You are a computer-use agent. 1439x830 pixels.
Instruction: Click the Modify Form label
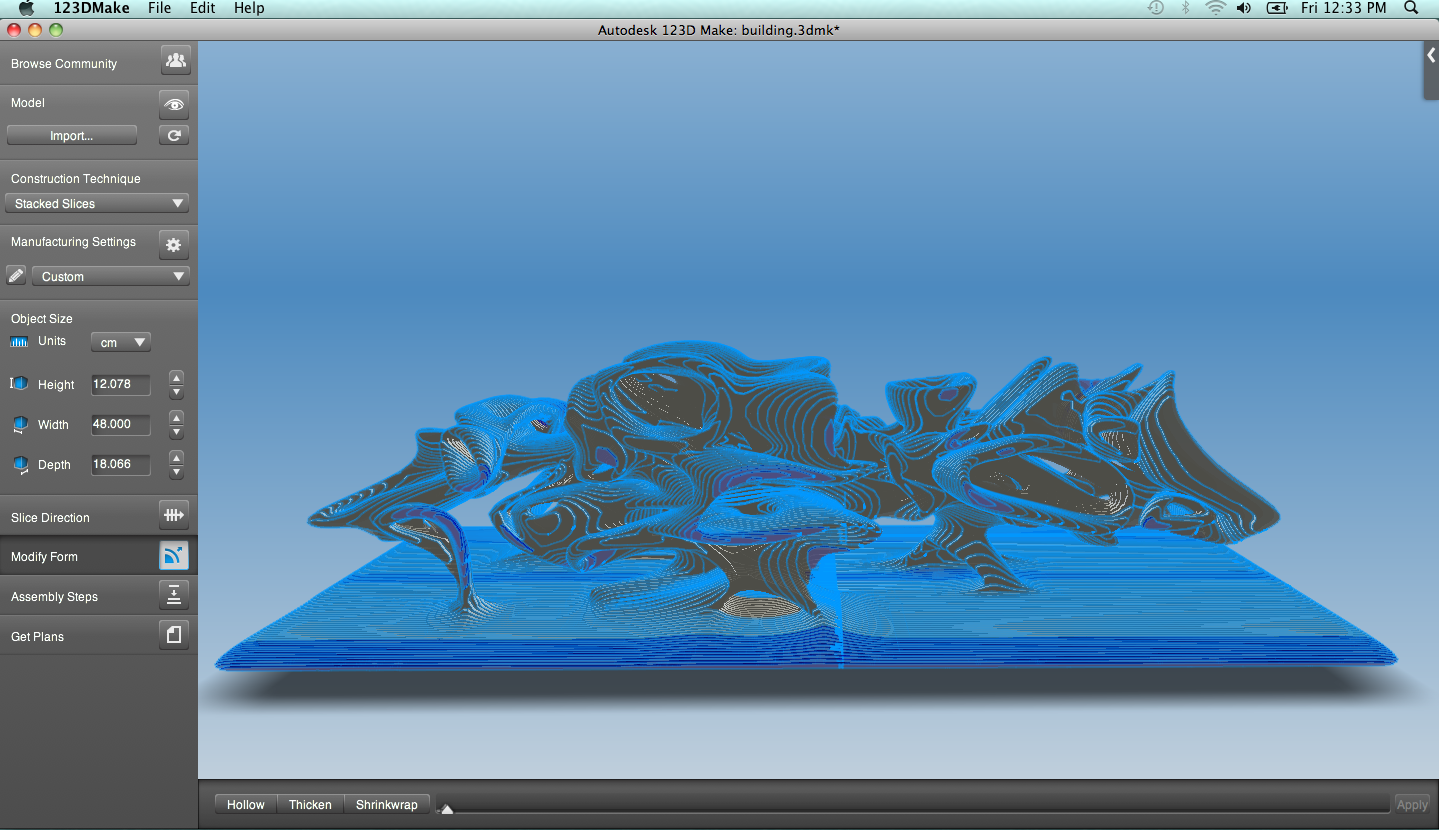click(x=44, y=556)
